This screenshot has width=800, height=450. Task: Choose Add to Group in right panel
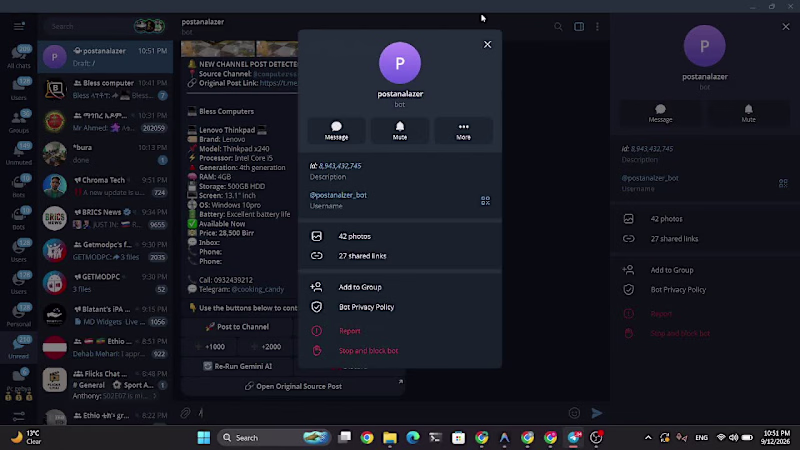click(x=705, y=270)
